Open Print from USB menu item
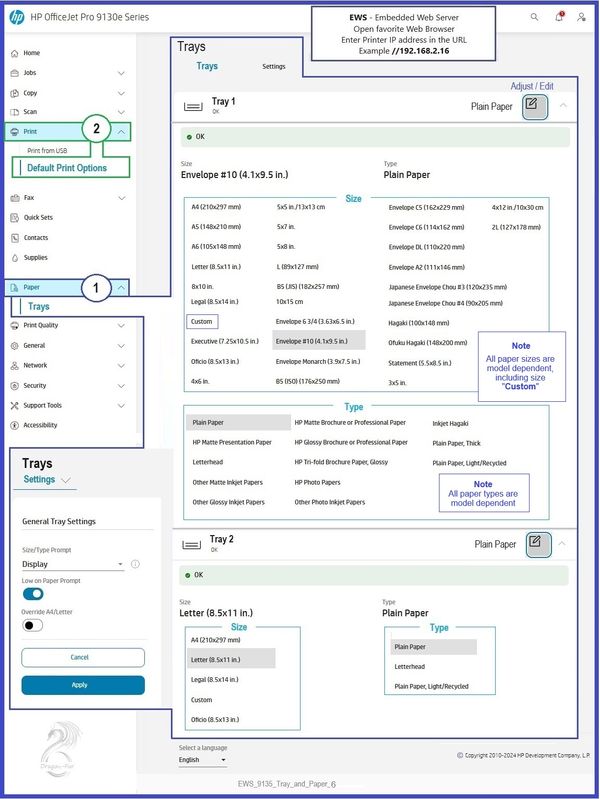600x799 pixels. [x=47, y=151]
